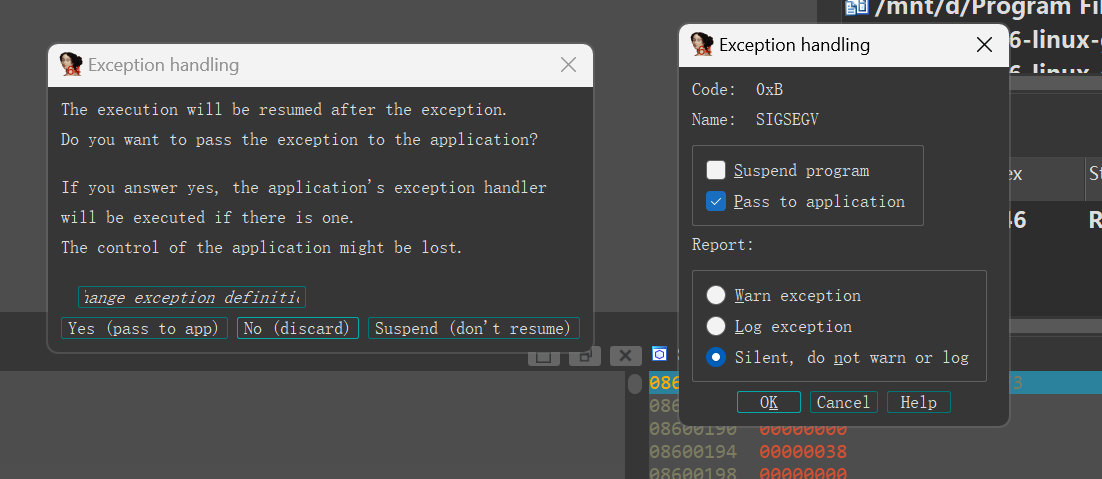Select Silent, do not warn or log
Image resolution: width=1102 pixels, height=479 pixels.
point(716,357)
